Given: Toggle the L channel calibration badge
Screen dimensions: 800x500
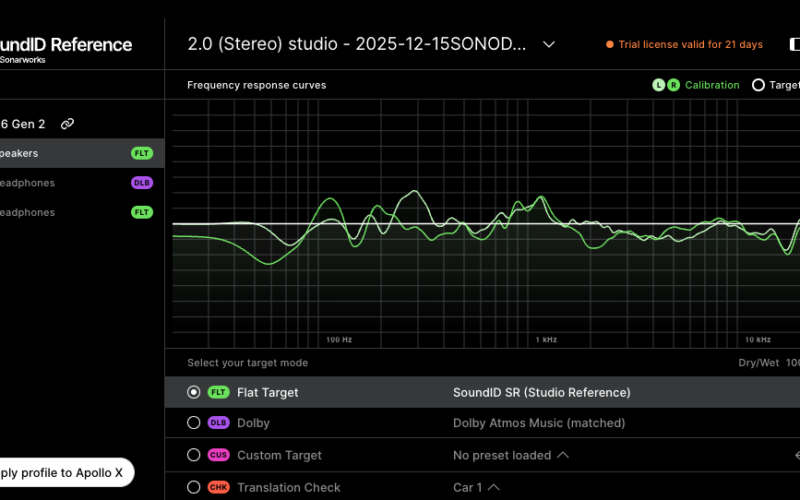Looking at the screenshot, I should pyautogui.click(x=658, y=85).
